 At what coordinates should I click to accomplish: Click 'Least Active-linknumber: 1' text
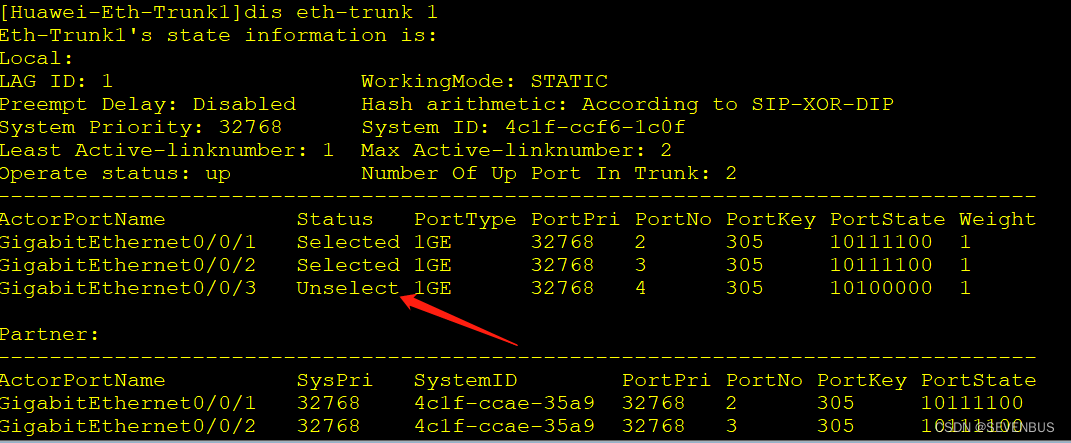coord(167,150)
